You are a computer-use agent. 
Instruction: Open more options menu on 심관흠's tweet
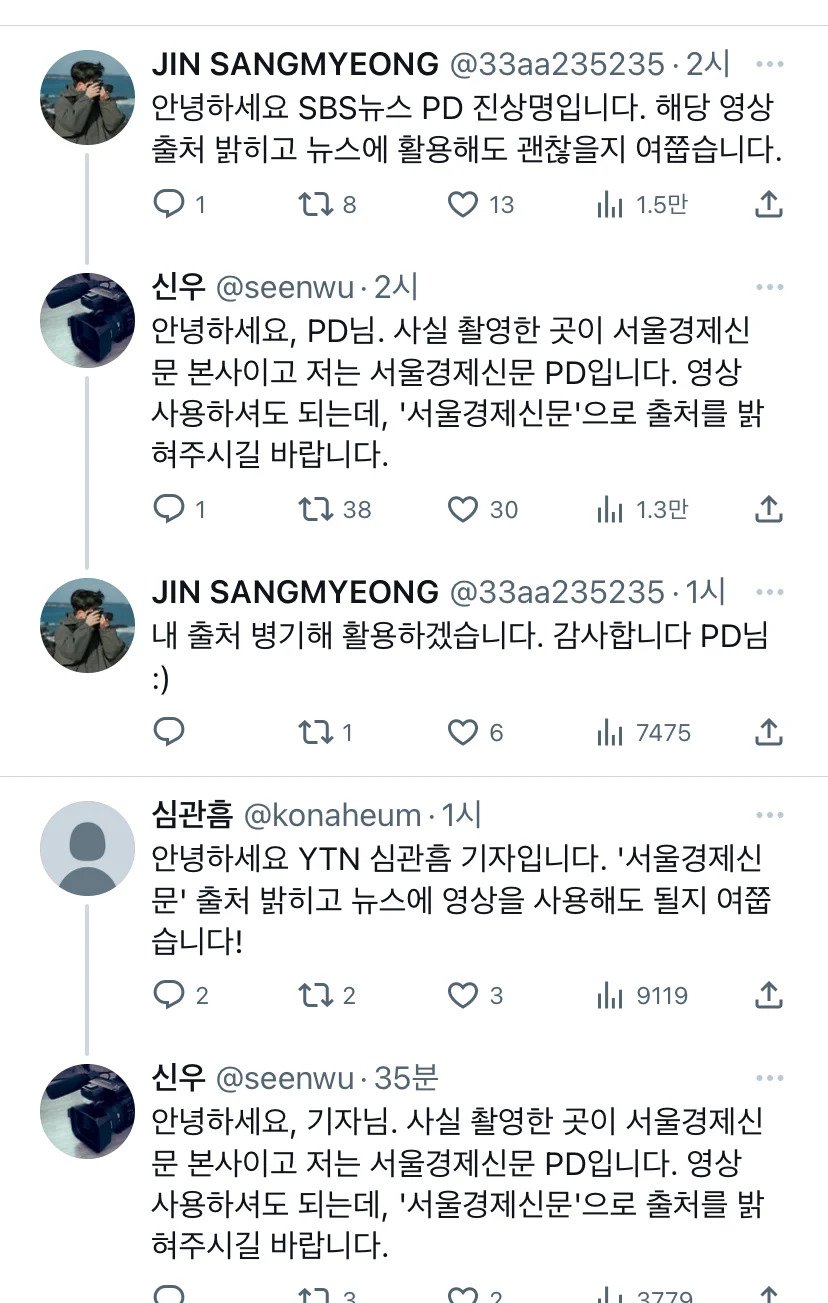point(769,816)
